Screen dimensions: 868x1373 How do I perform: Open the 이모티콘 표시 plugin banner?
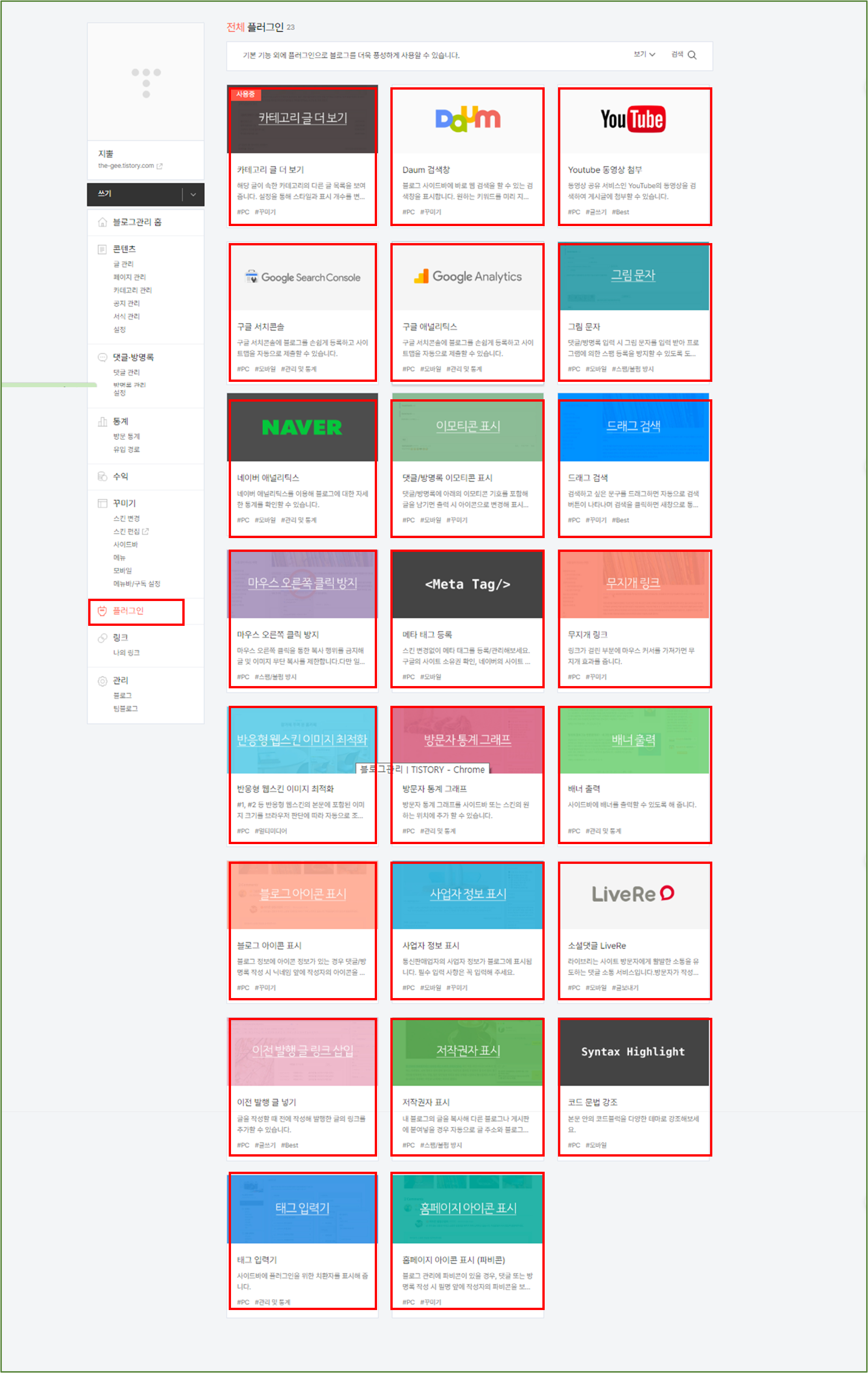coord(468,428)
